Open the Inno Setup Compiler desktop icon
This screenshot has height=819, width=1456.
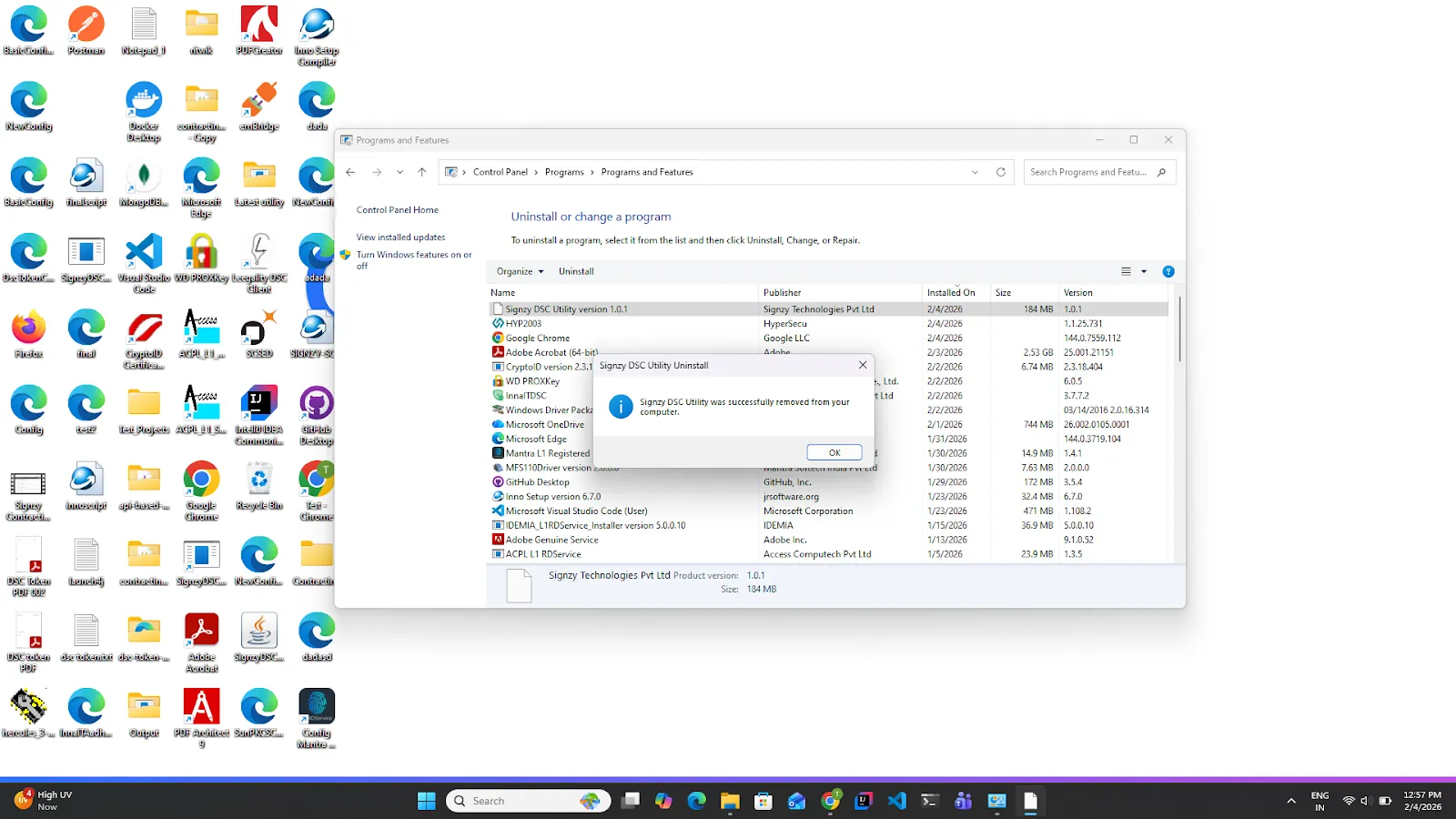(x=317, y=36)
